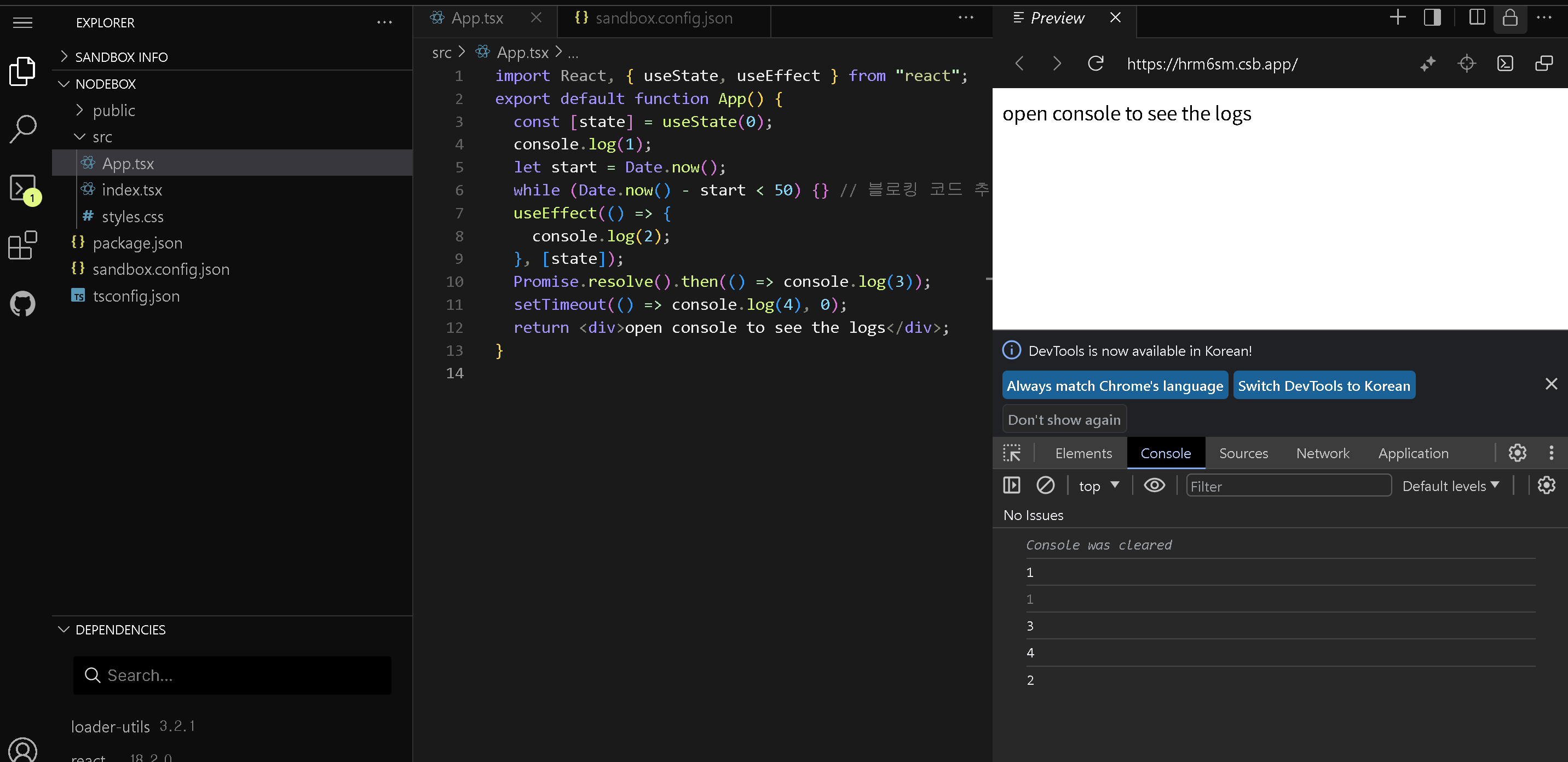Open the GitHub panel in the activity bar
Viewport: 1568px width, 762px height.
[x=23, y=304]
